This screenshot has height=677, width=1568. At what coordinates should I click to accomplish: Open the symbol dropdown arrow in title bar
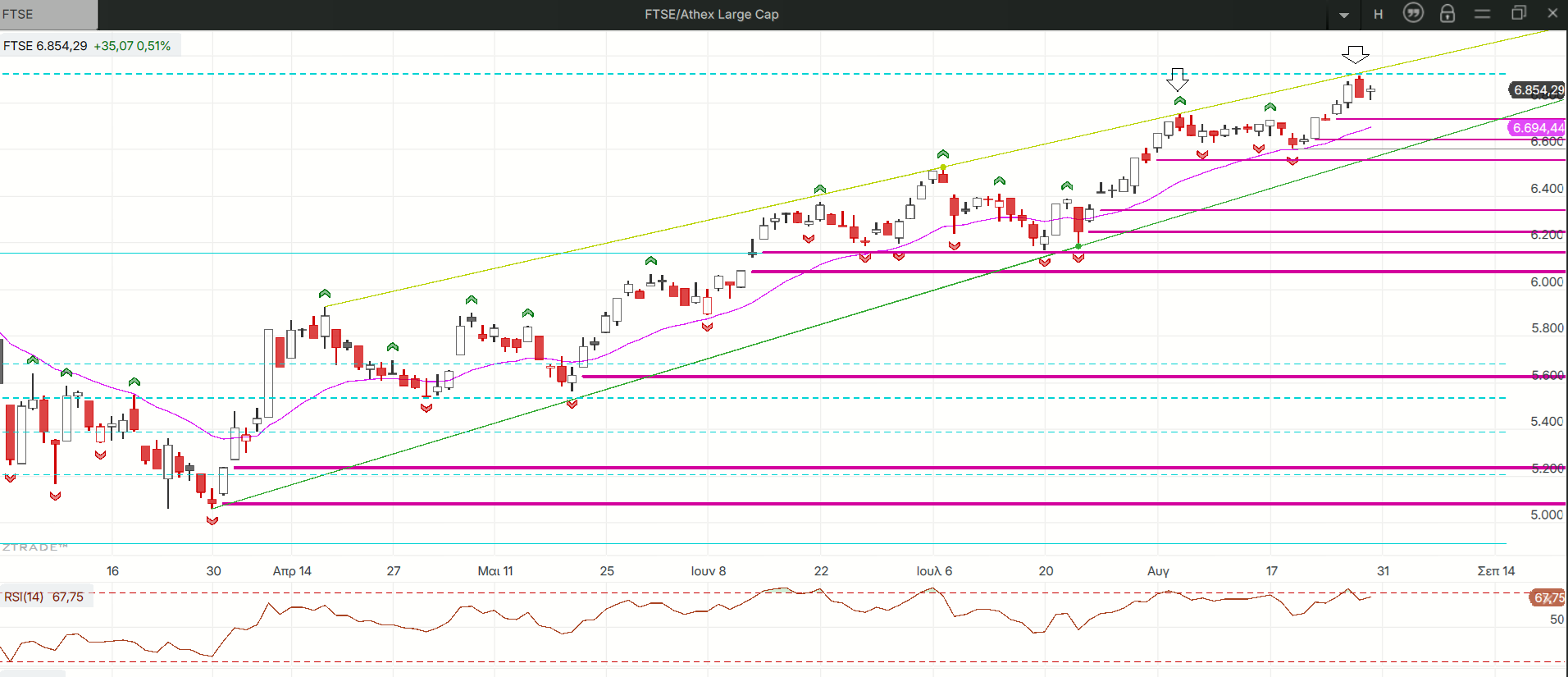tap(1344, 15)
